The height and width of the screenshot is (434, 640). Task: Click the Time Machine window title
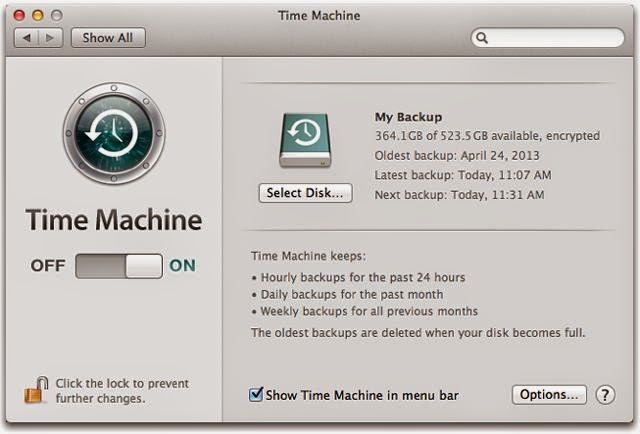coord(319,16)
